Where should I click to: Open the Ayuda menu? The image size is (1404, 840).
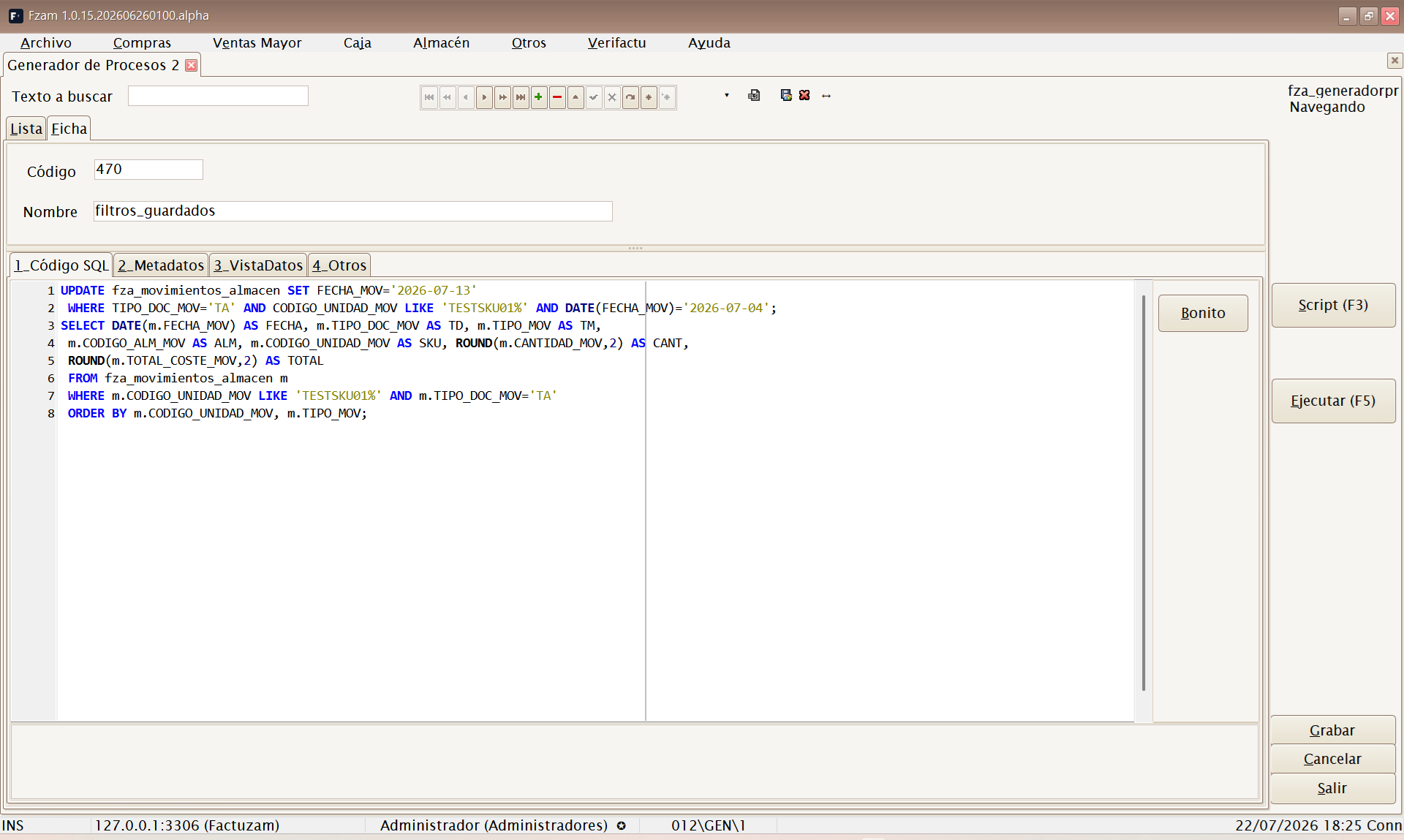coord(709,42)
